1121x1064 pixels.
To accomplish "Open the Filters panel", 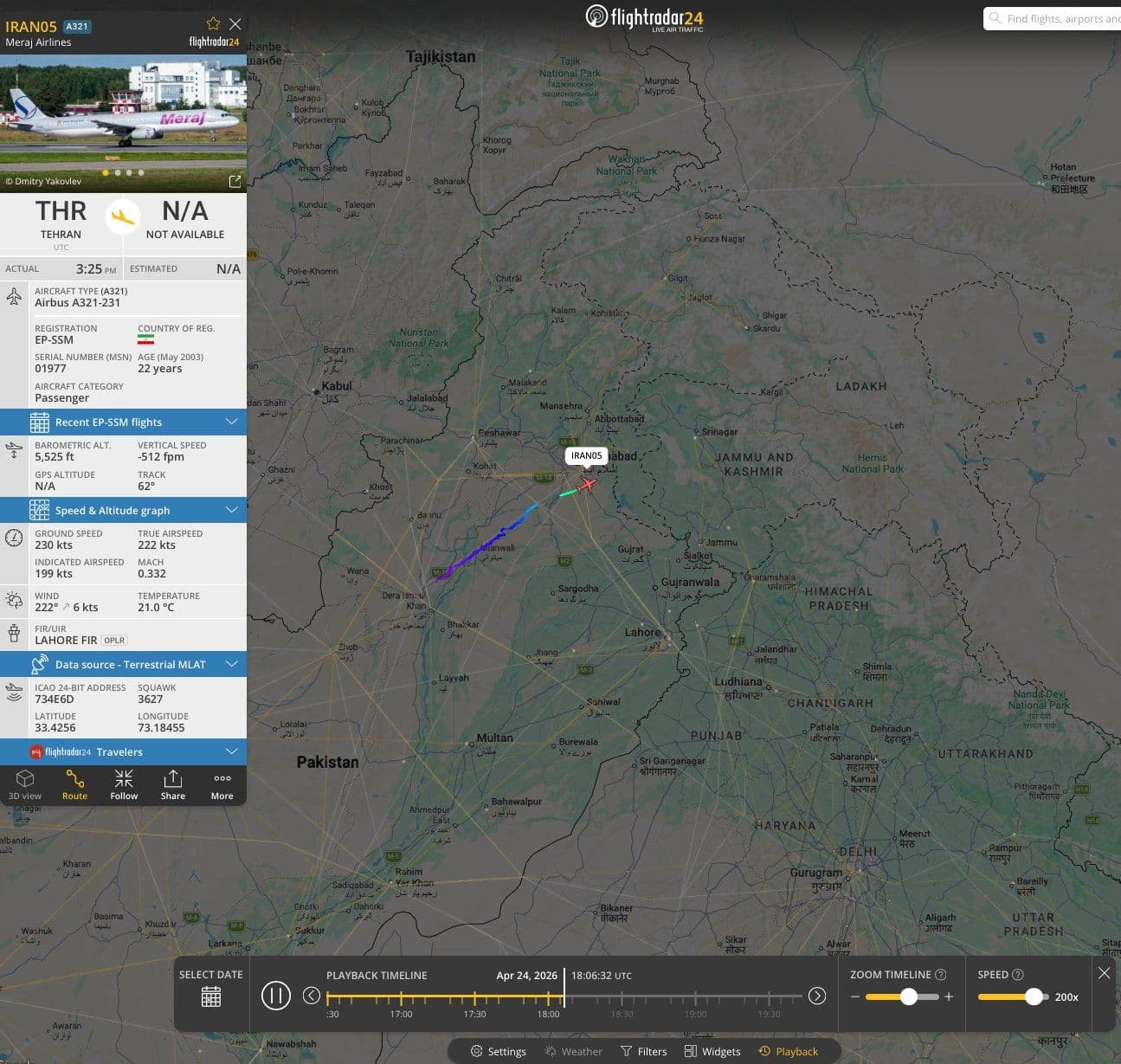I will [x=643, y=1051].
